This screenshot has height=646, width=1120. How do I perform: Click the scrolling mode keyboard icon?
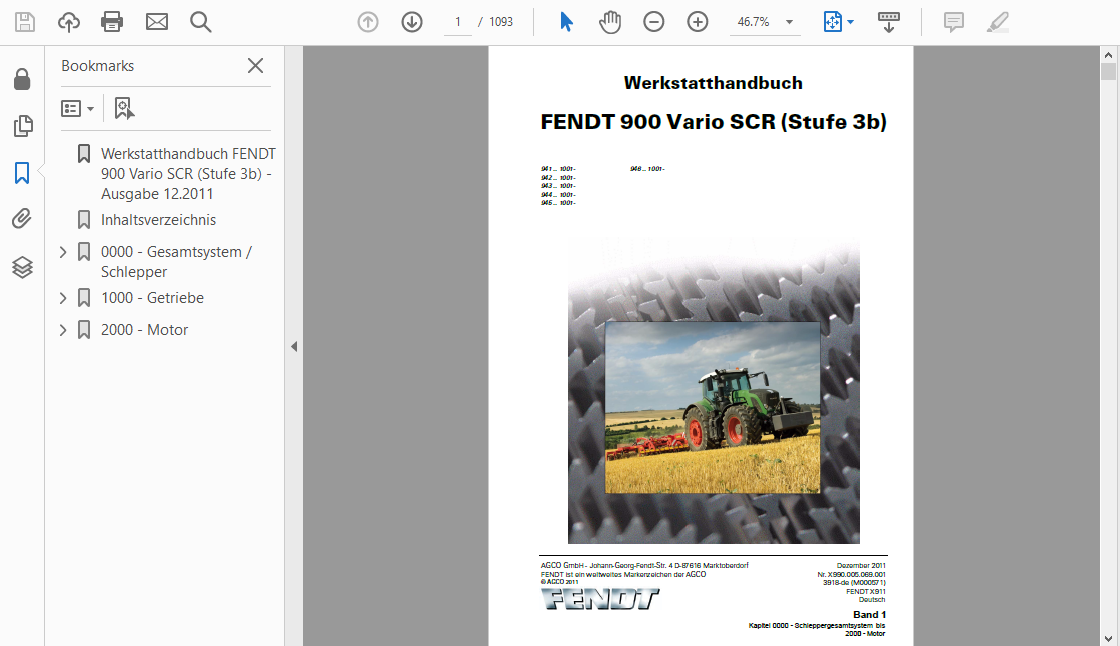click(889, 22)
